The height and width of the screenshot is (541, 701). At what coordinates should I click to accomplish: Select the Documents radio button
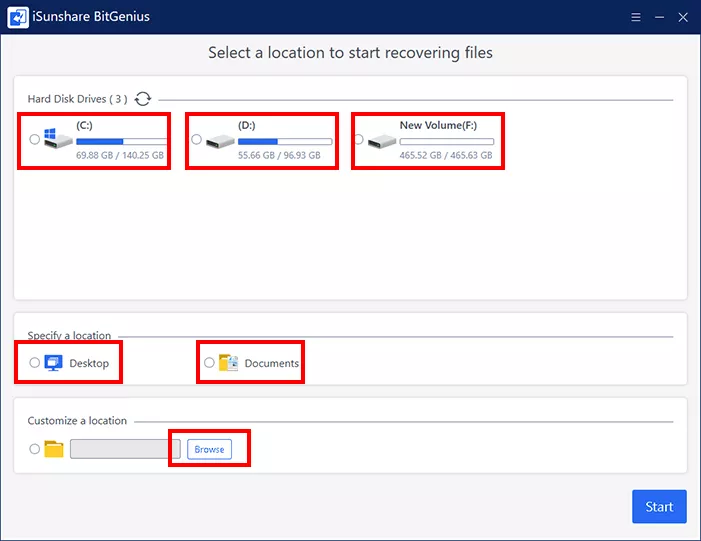click(209, 363)
